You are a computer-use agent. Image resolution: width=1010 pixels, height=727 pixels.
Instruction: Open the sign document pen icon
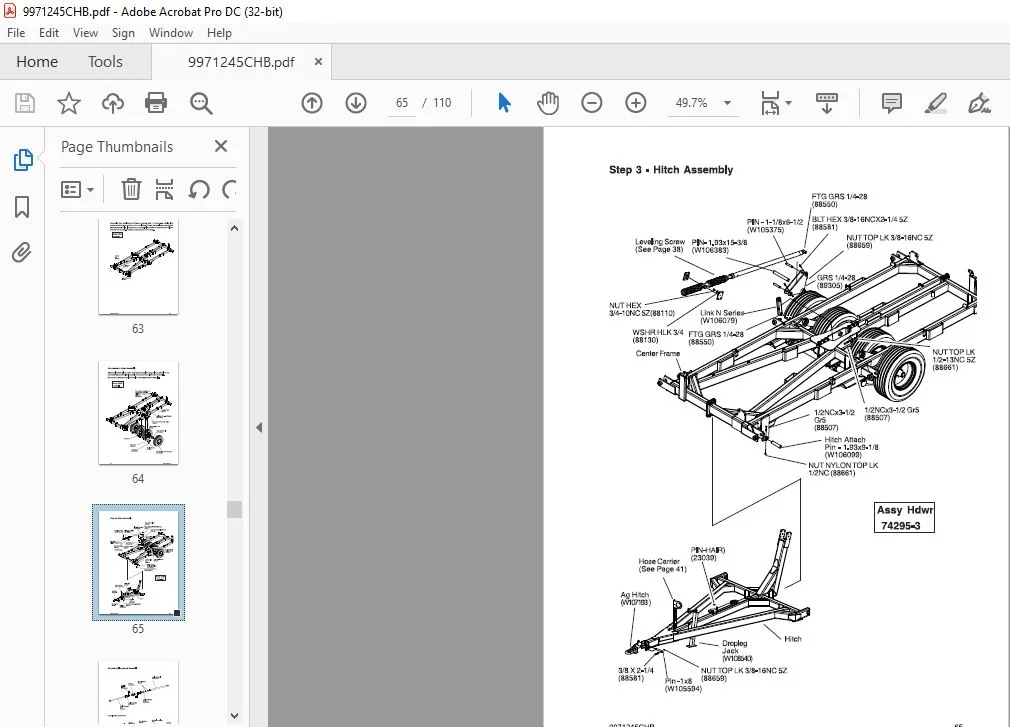(x=979, y=103)
